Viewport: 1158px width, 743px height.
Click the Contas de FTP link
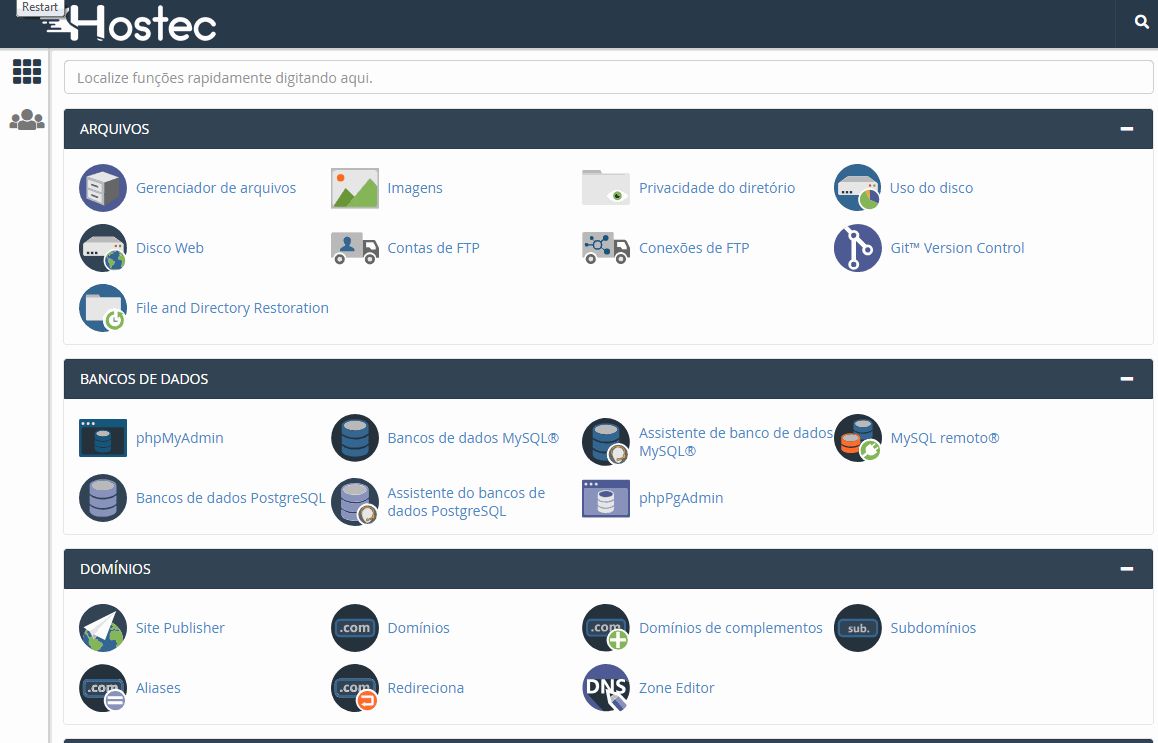click(x=434, y=248)
